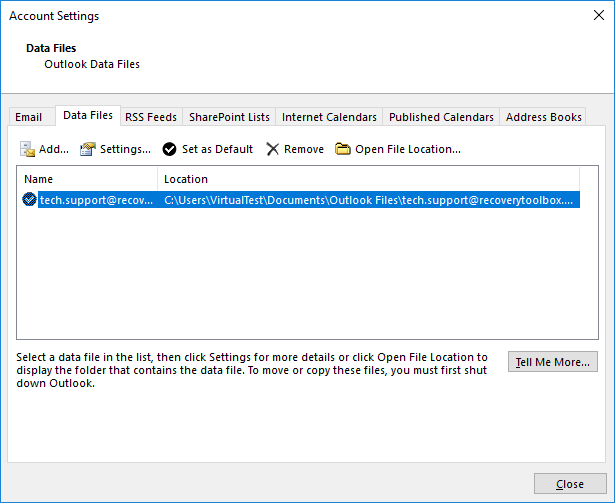Click the Open File Location folder icon
This screenshot has width=615, height=503.
pos(342,149)
